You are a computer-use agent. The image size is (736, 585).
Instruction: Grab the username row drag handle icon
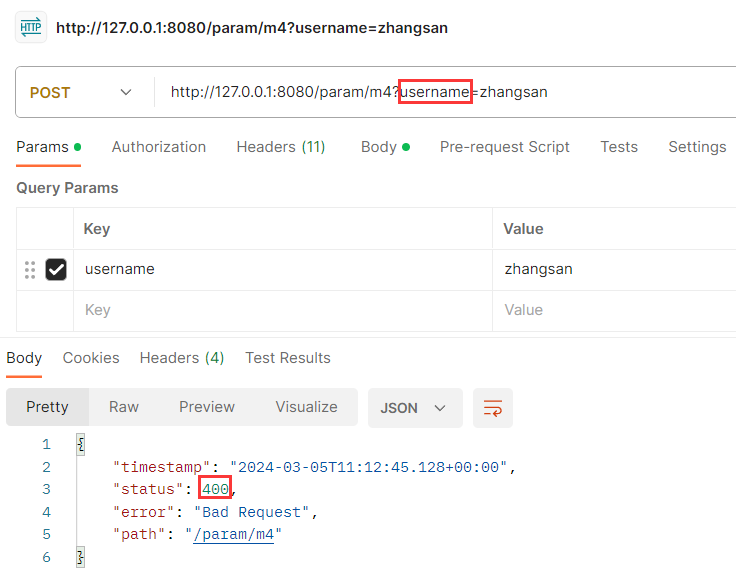[x=30, y=270]
